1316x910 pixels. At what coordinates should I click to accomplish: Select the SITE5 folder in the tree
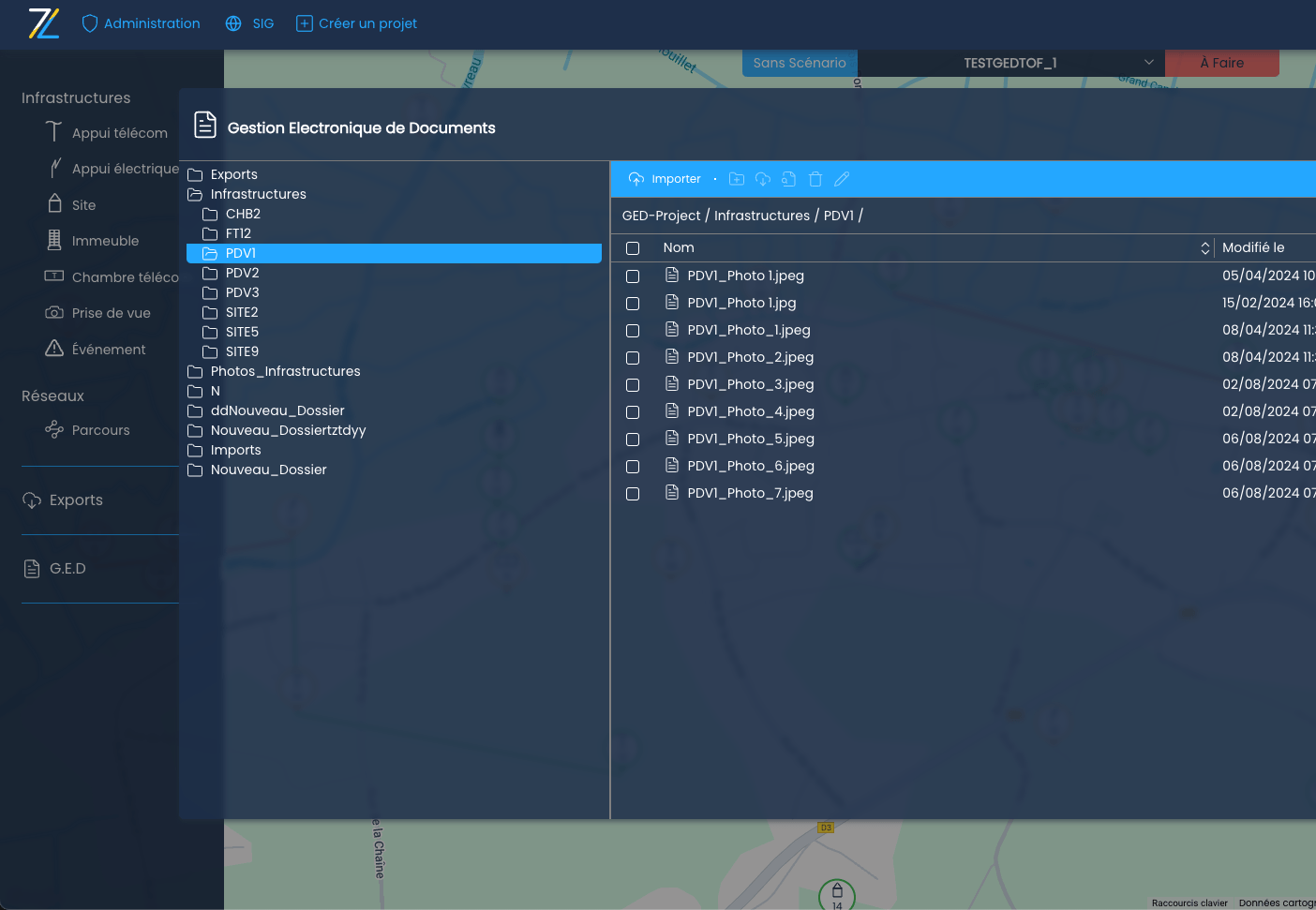click(242, 332)
